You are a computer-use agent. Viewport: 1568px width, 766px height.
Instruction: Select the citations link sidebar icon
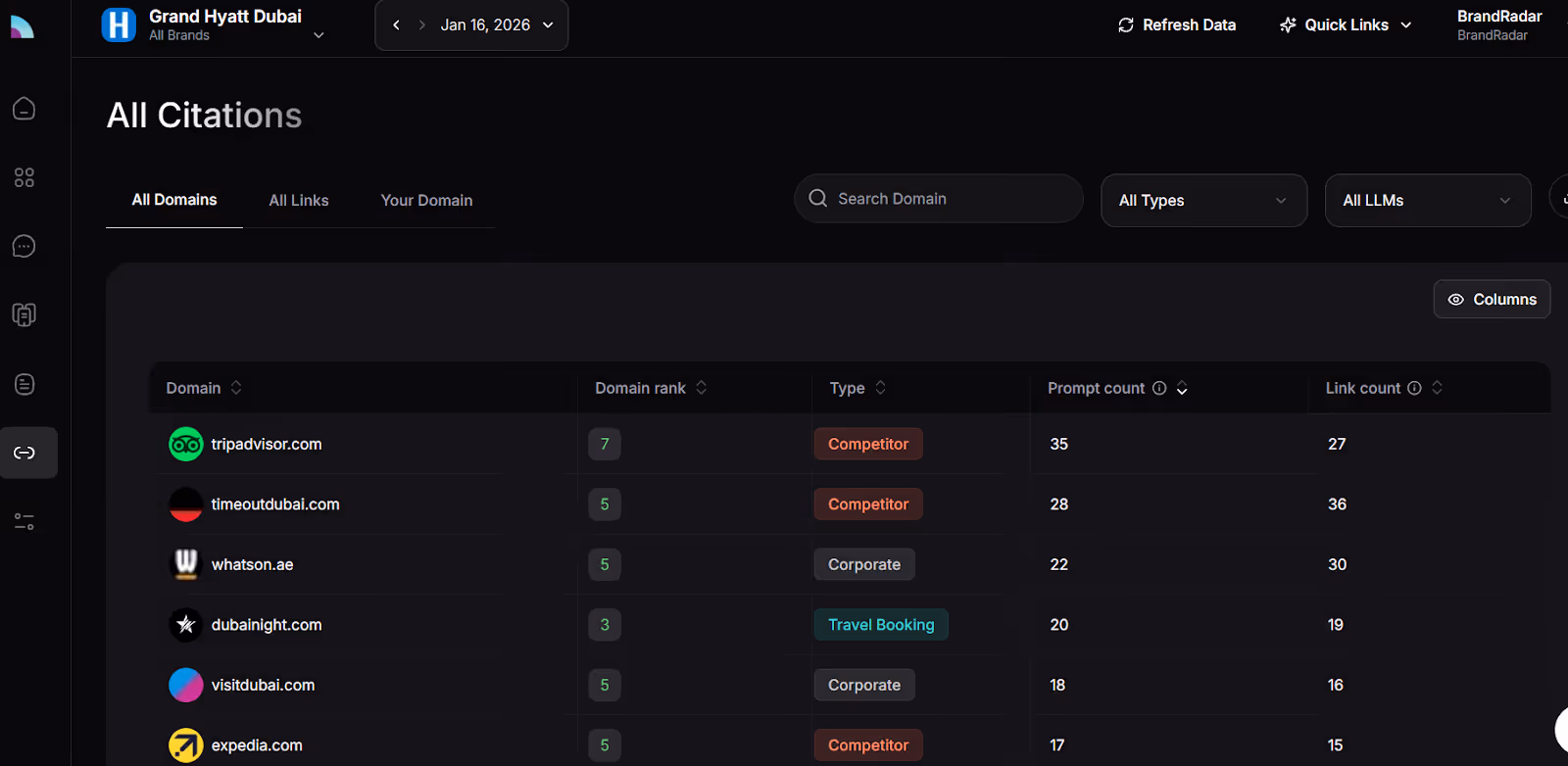coord(24,453)
